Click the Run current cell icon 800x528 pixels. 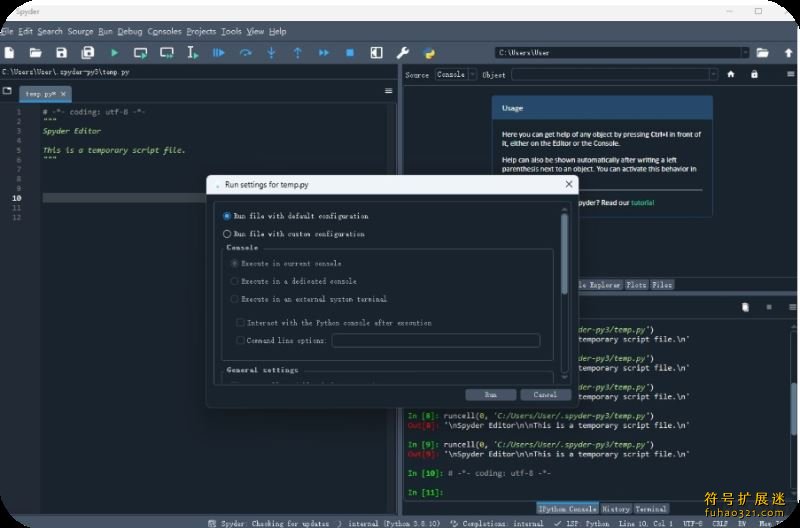tap(140, 53)
